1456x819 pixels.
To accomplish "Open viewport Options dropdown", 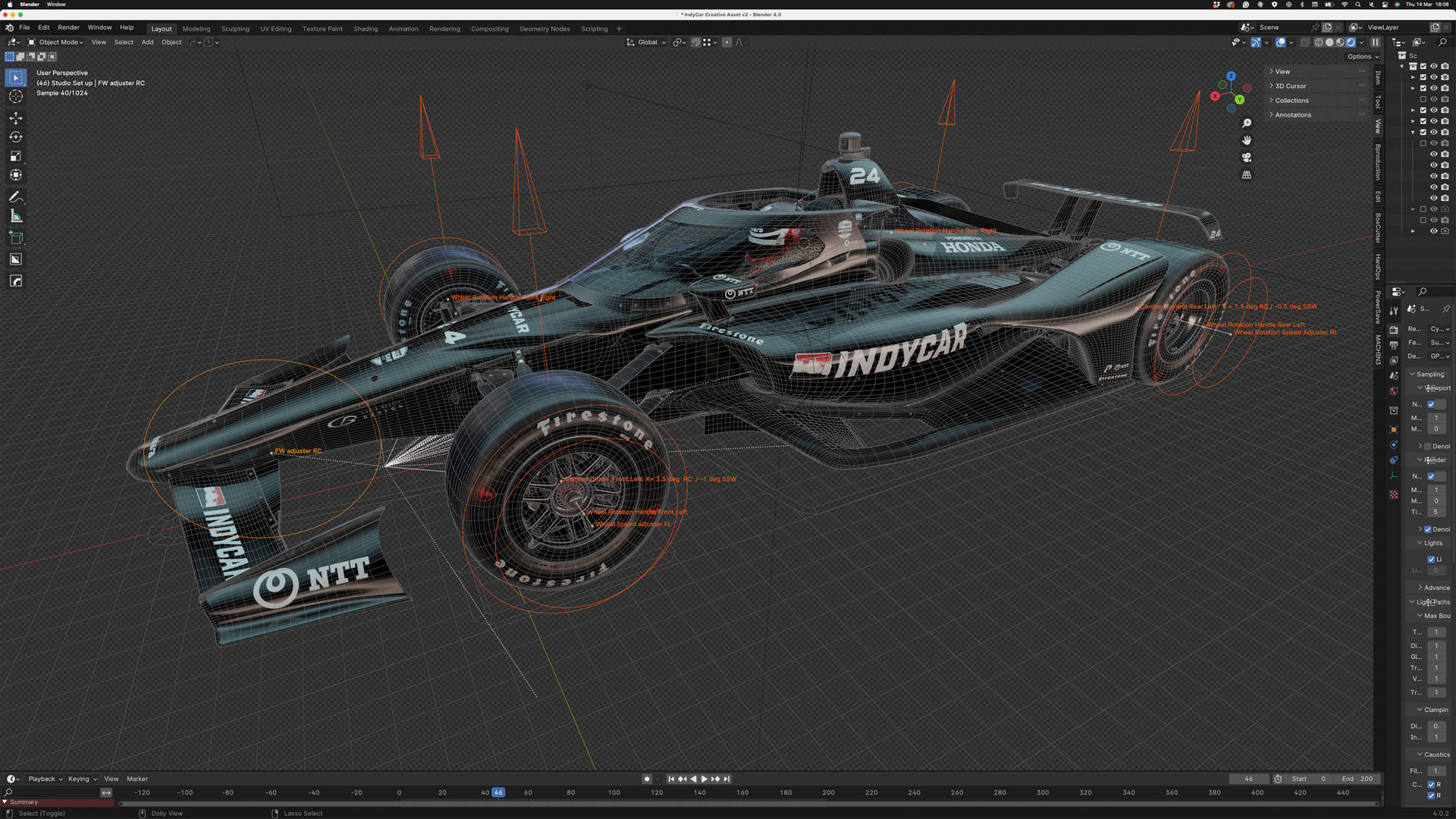I will coord(1363,57).
